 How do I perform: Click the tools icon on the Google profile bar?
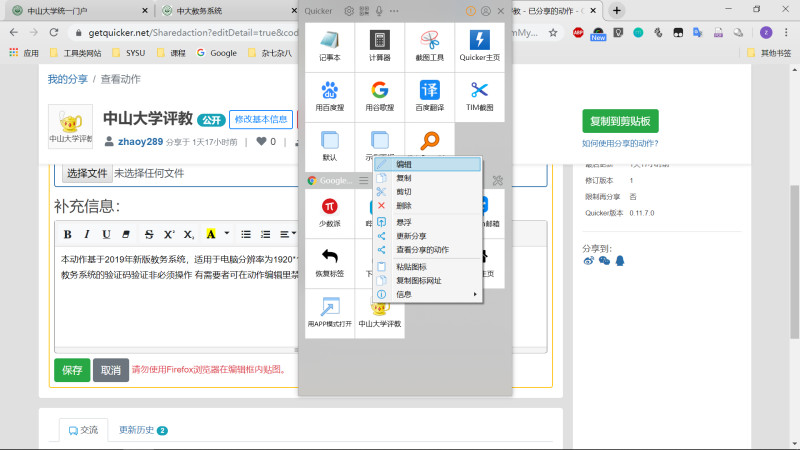pyautogui.click(x=497, y=180)
